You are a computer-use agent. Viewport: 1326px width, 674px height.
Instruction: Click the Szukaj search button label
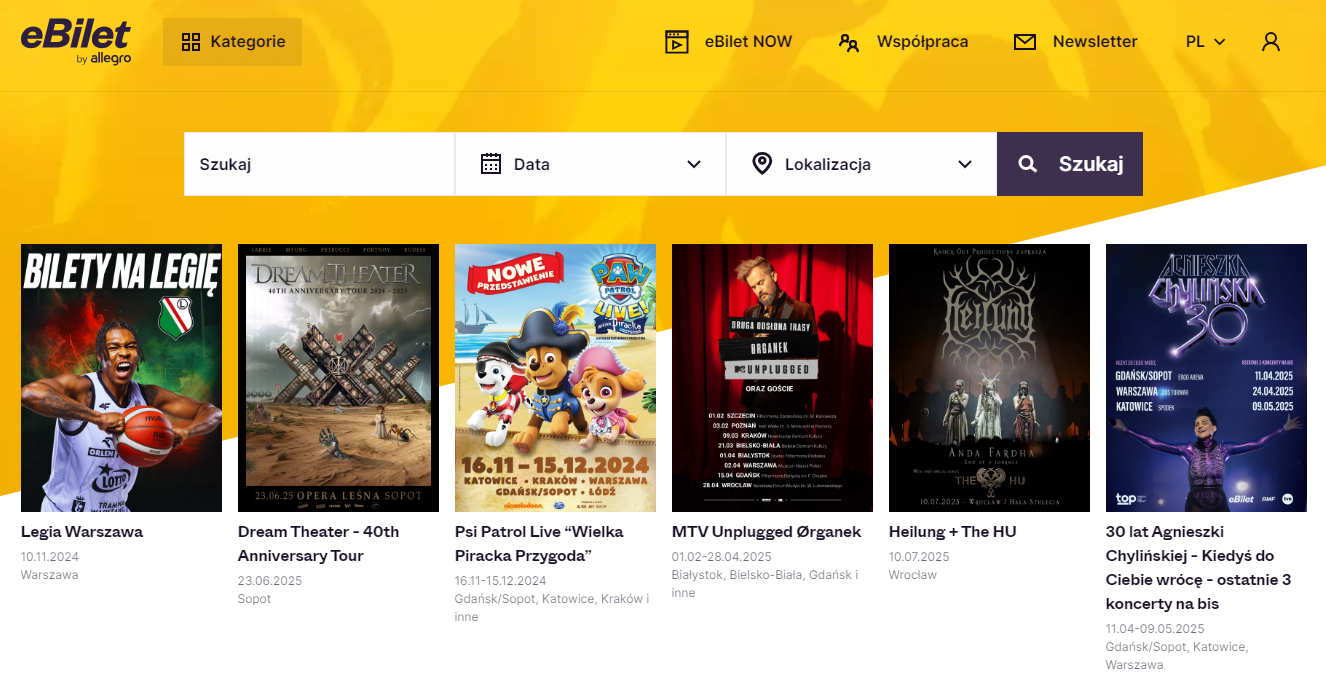point(1091,164)
